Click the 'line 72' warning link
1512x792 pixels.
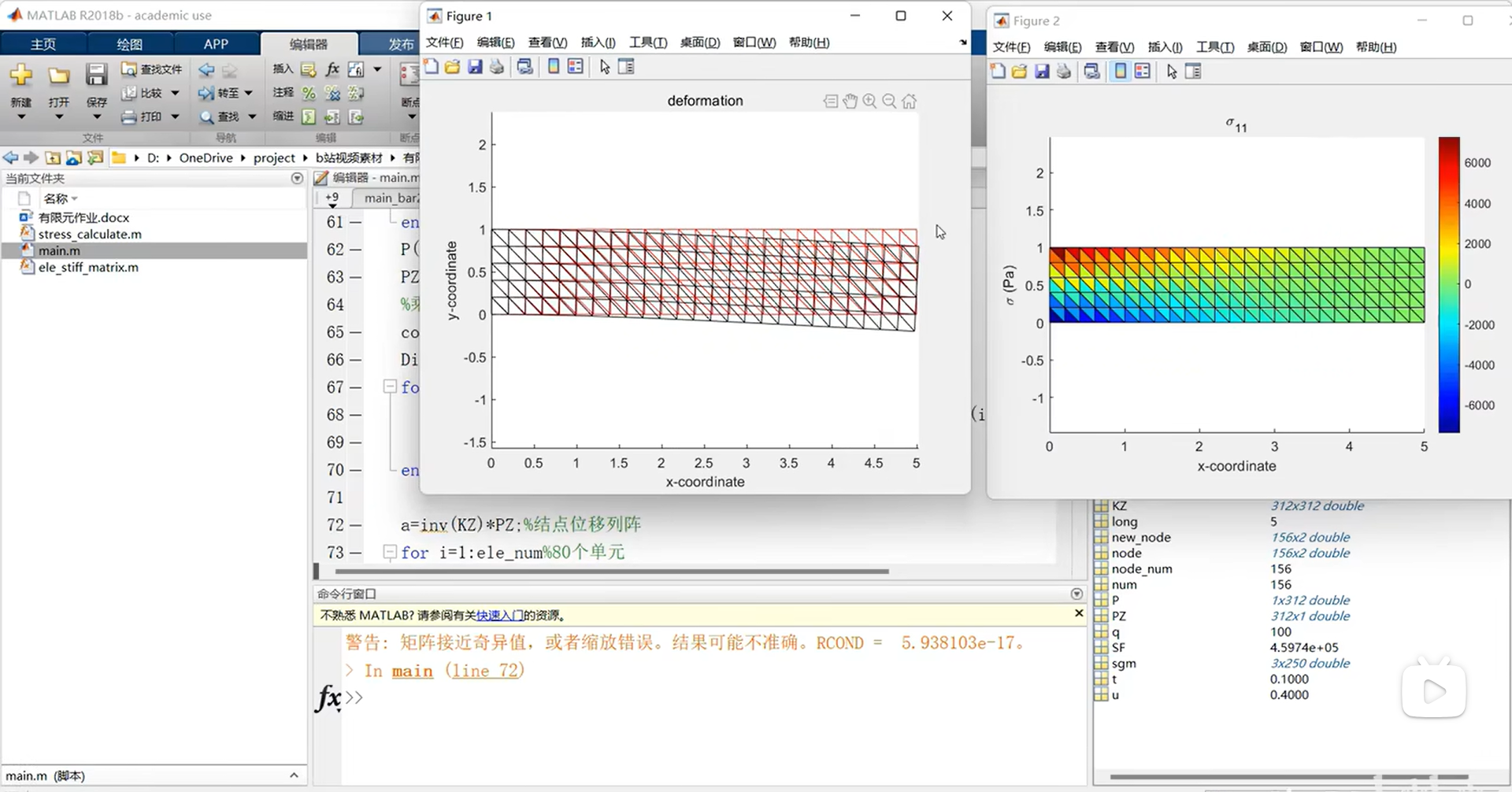[484, 671]
